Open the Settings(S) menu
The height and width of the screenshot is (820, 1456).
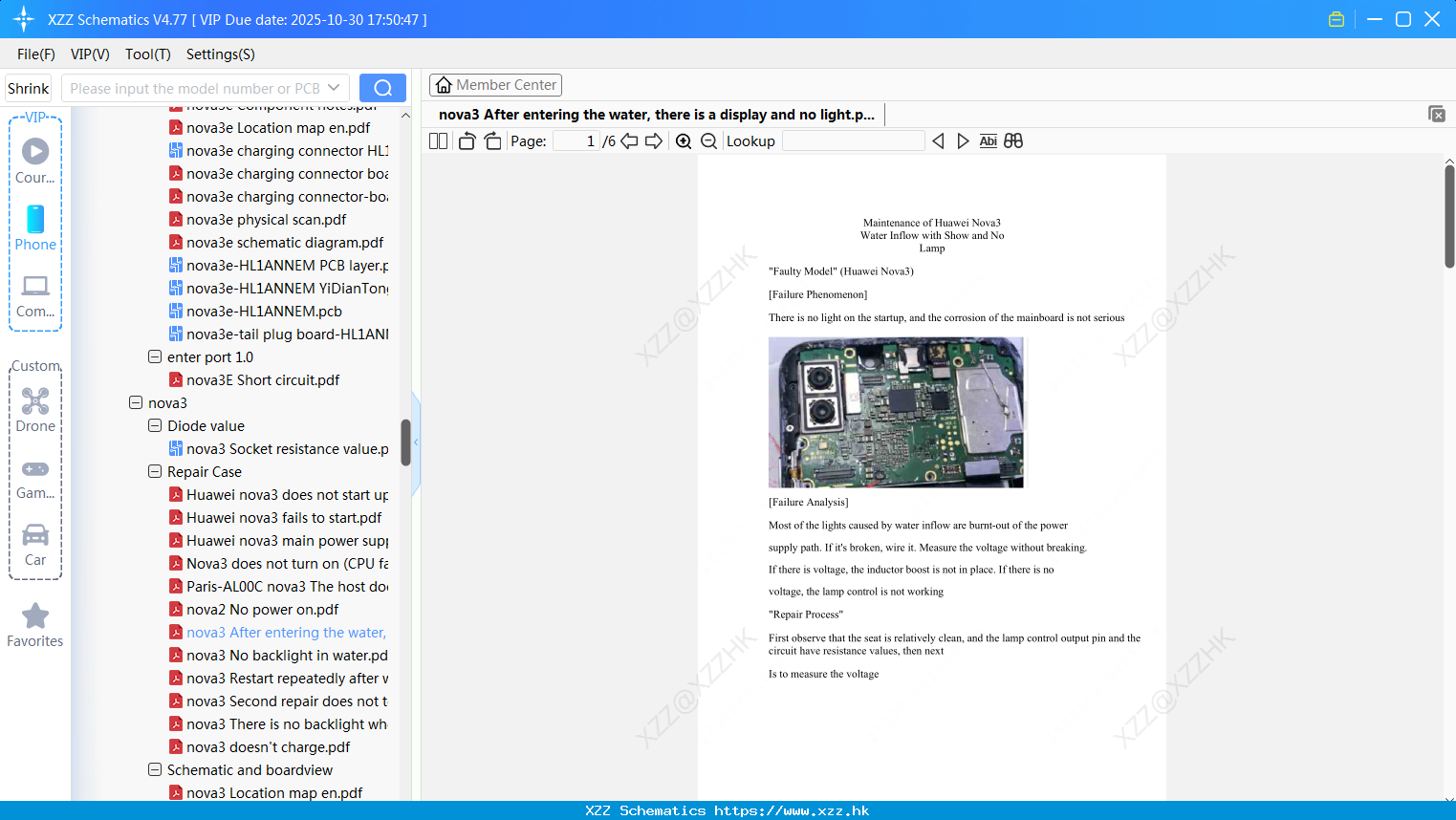(221, 54)
